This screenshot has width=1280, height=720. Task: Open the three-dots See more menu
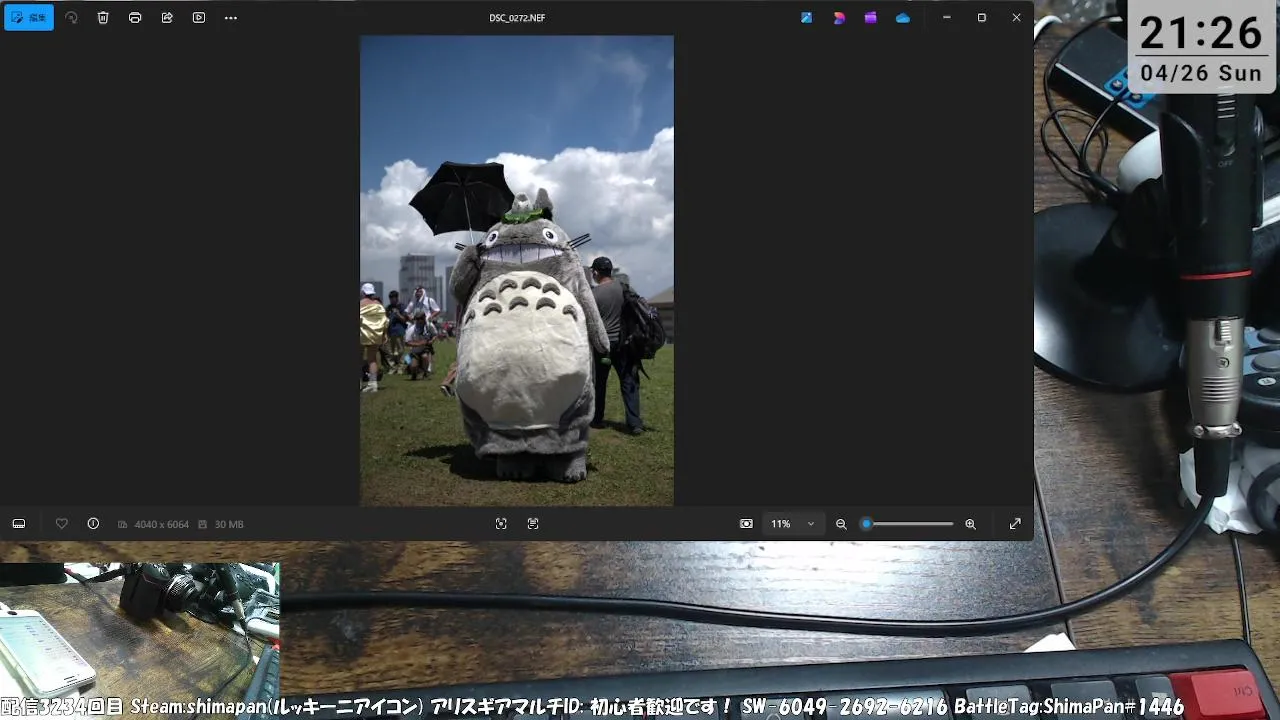pos(231,18)
